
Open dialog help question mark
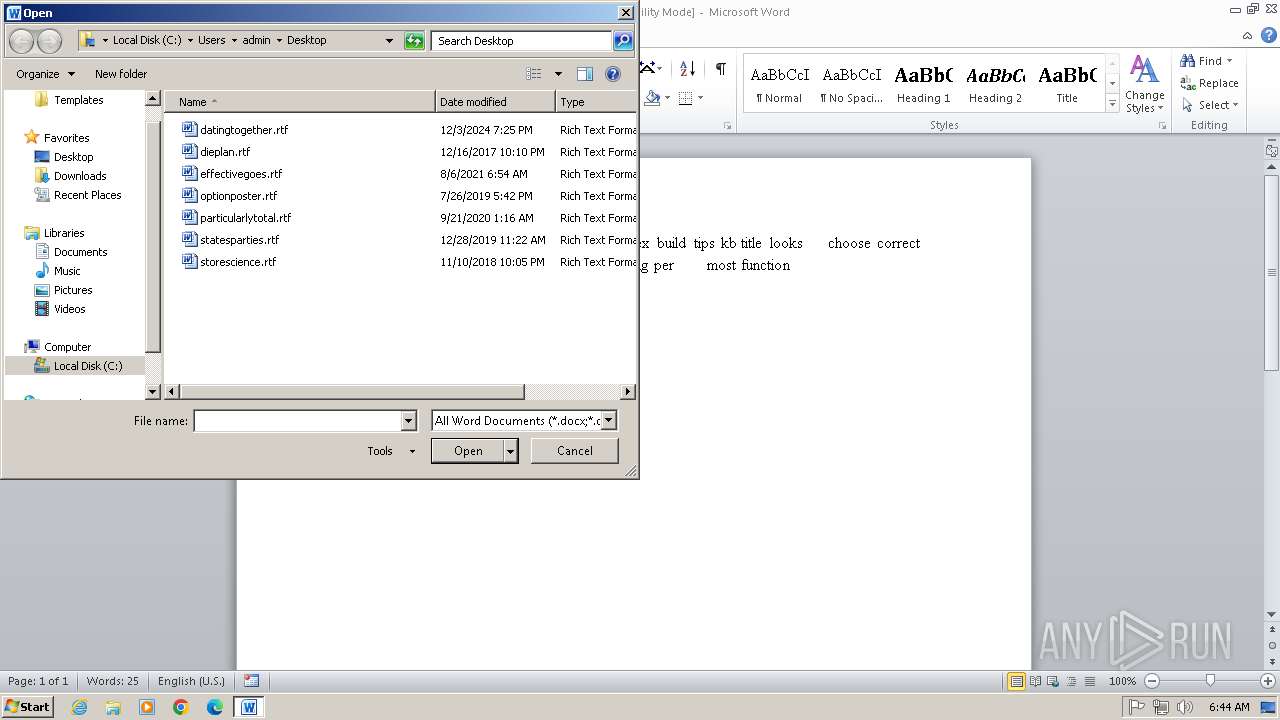tap(613, 74)
